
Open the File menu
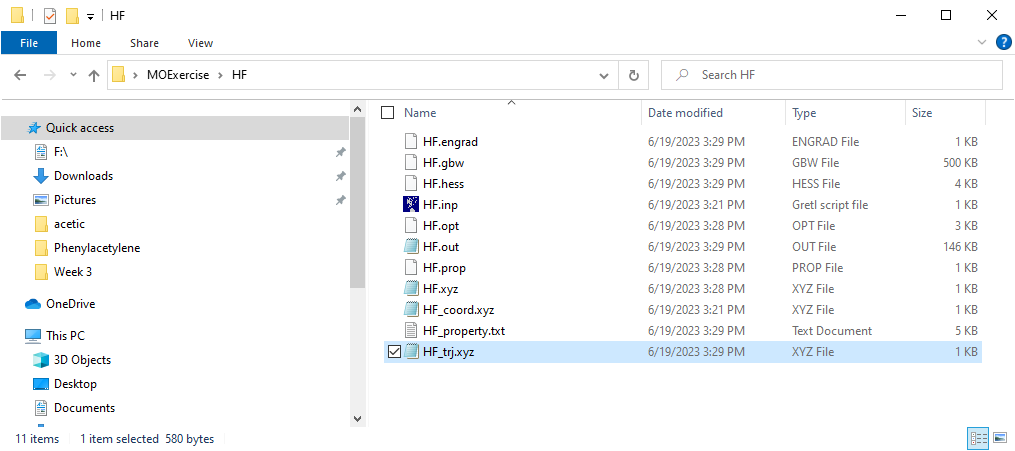point(29,43)
